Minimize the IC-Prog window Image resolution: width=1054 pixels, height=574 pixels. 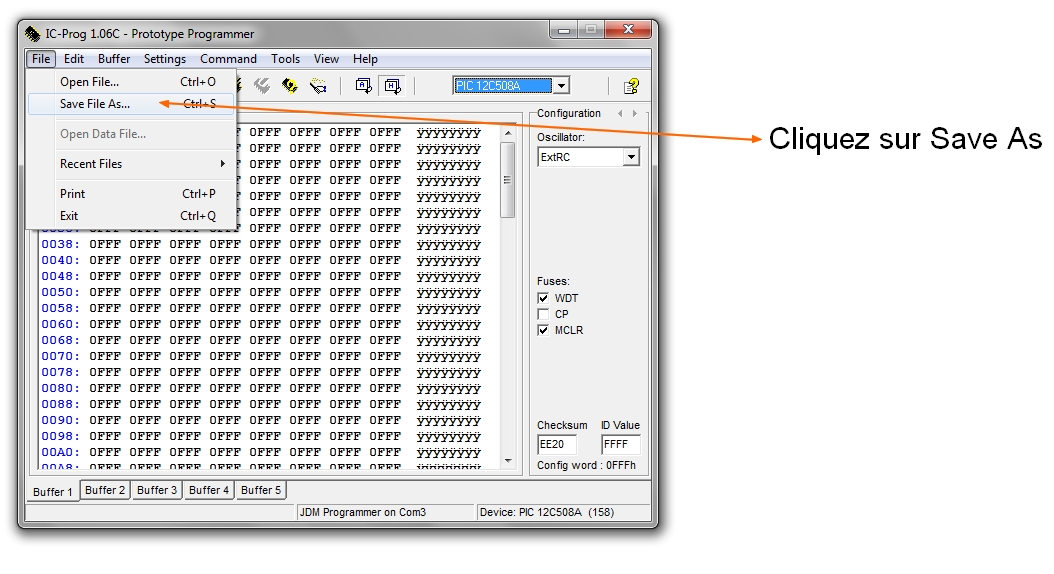564,30
